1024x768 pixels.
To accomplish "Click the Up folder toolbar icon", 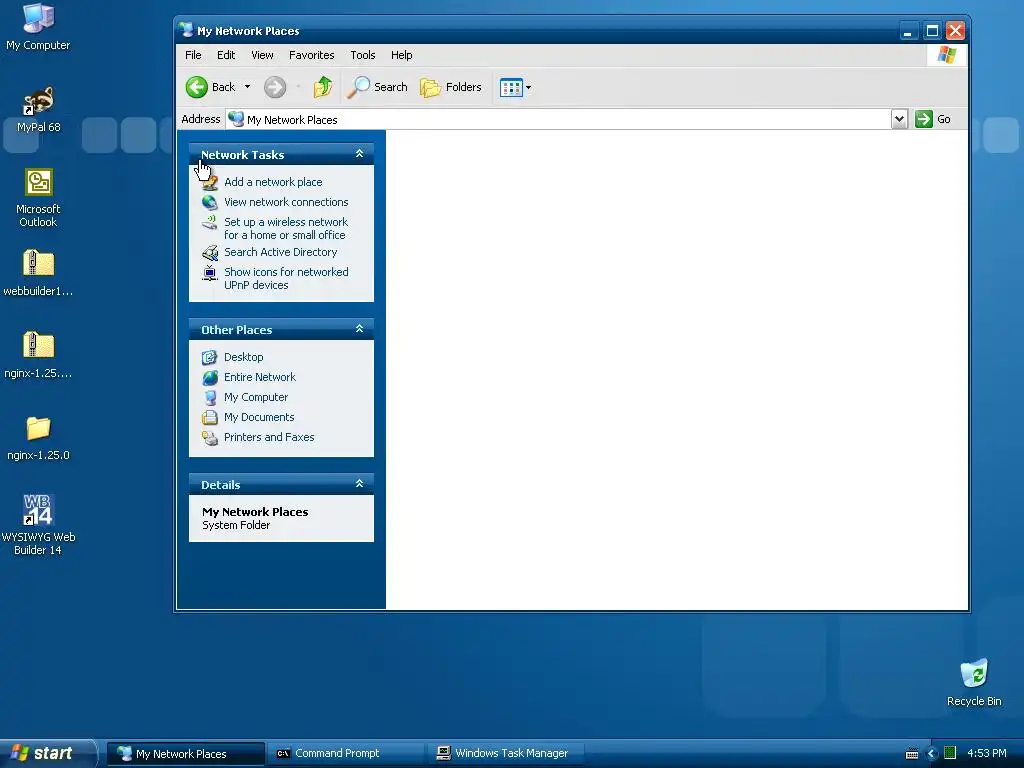I will [x=323, y=87].
